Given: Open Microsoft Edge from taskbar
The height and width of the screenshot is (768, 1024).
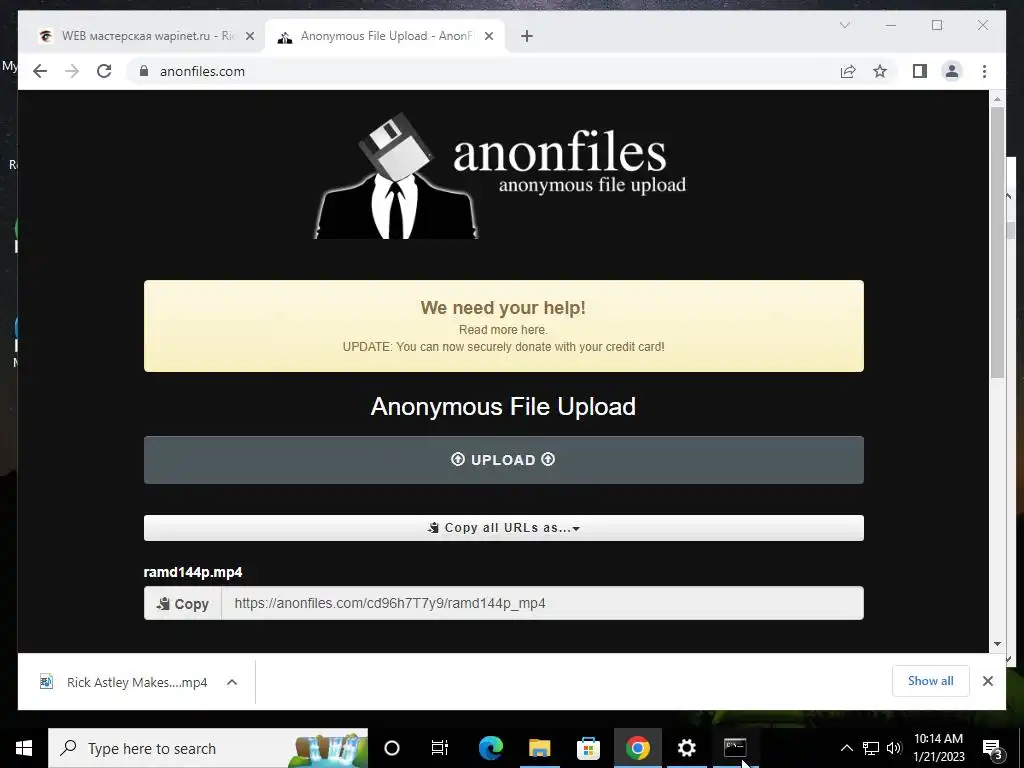Looking at the screenshot, I should pos(490,748).
